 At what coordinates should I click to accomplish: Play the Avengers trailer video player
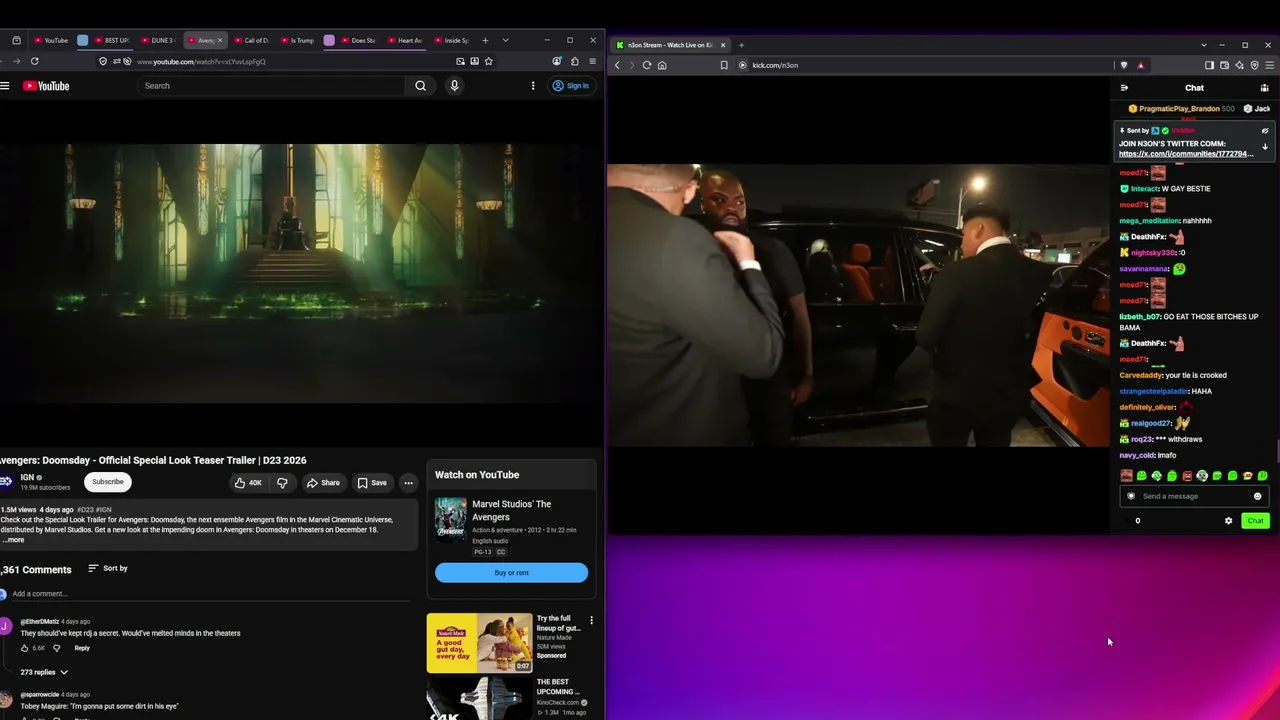click(x=300, y=273)
